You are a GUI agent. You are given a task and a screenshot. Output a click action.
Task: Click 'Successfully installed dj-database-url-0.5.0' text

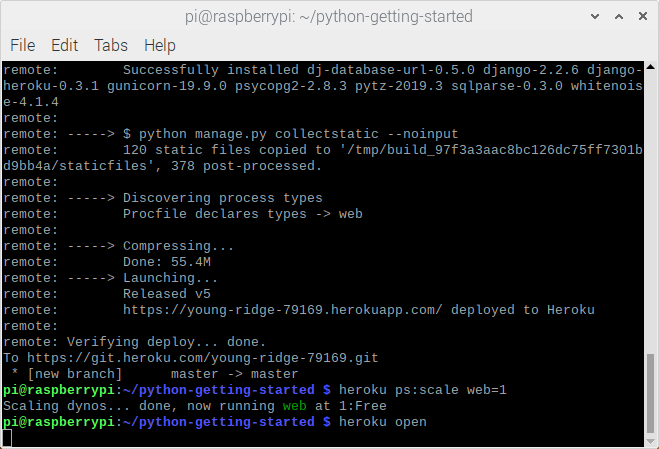click(298, 70)
